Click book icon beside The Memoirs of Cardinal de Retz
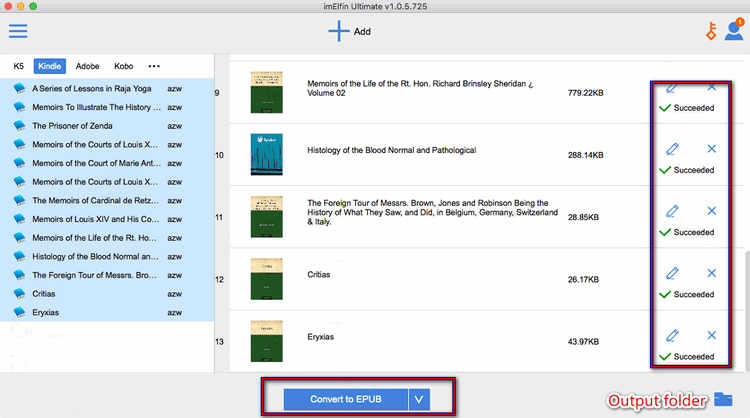The height and width of the screenshot is (418, 750). tap(19, 200)
